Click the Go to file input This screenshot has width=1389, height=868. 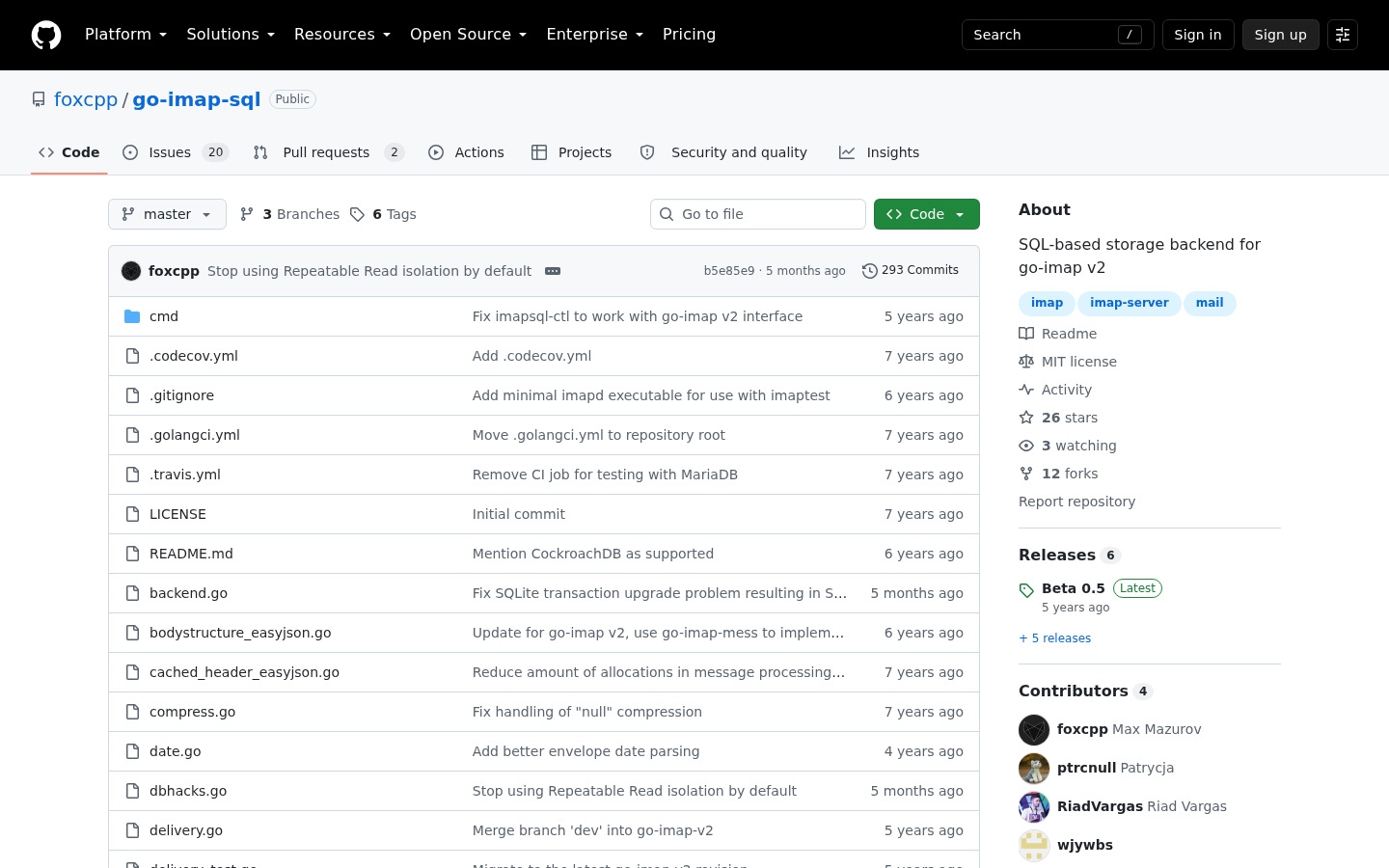point(758,214)
